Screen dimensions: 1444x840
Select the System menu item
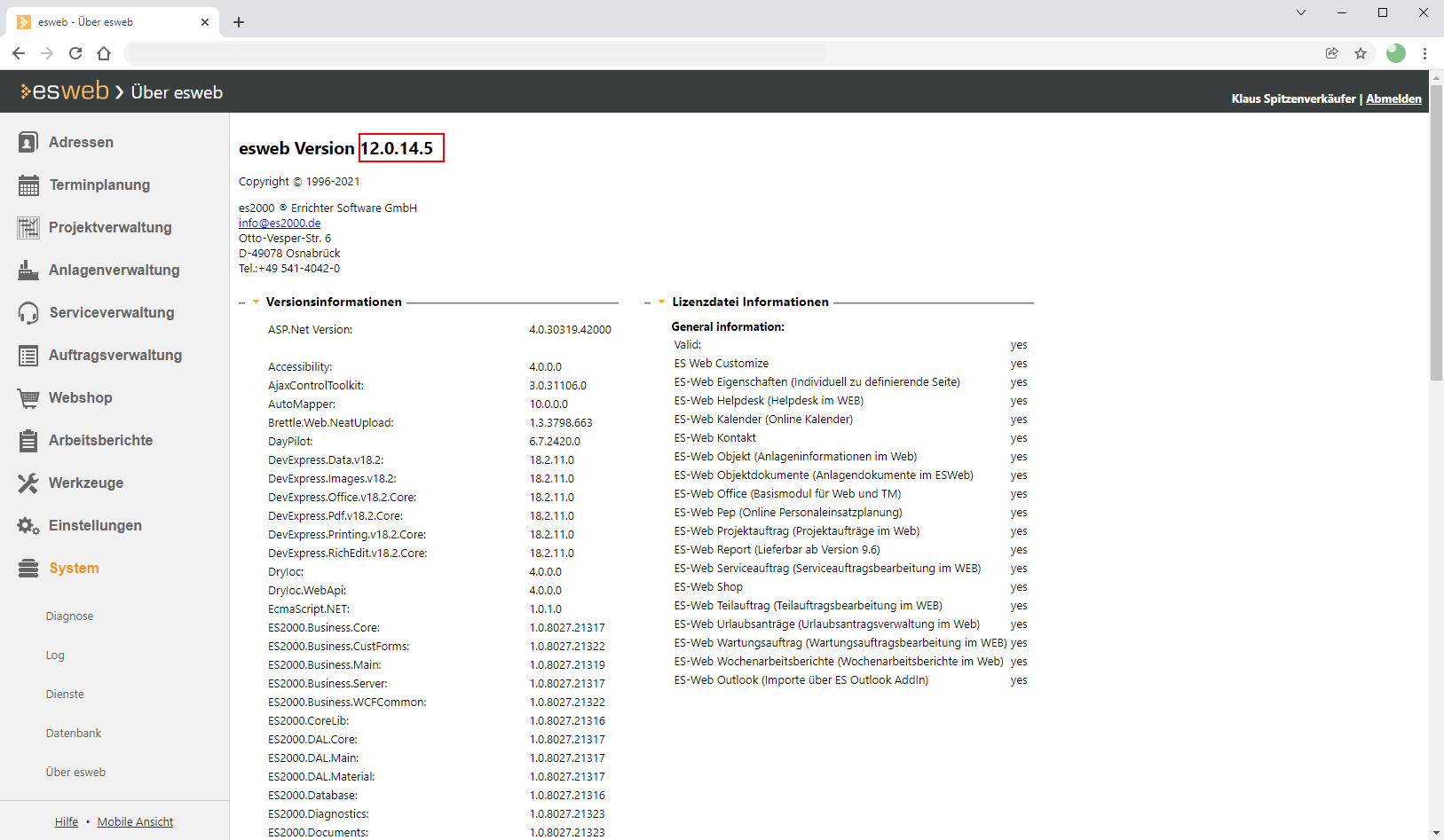coord(74,568)
